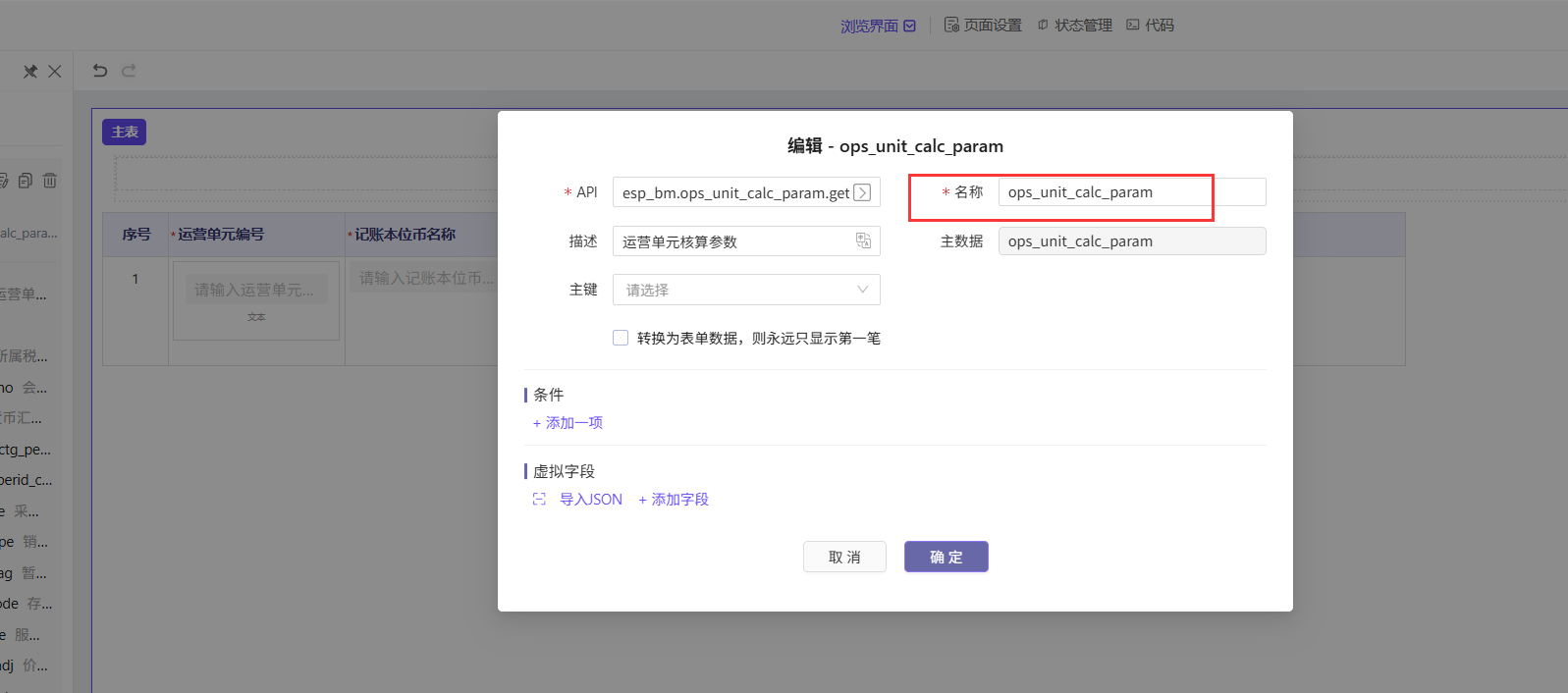Select left panel item ctg_pe...

coord(26,450)
